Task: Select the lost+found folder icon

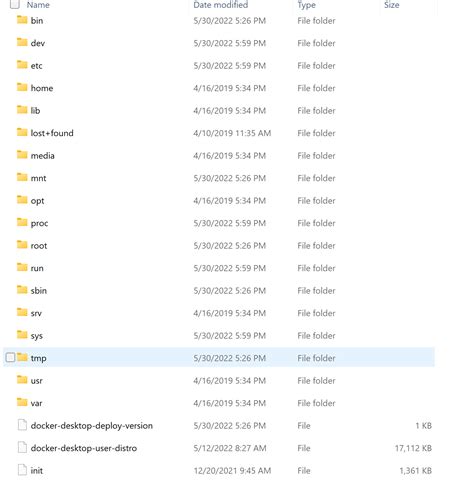Action: tap(22, 133)
